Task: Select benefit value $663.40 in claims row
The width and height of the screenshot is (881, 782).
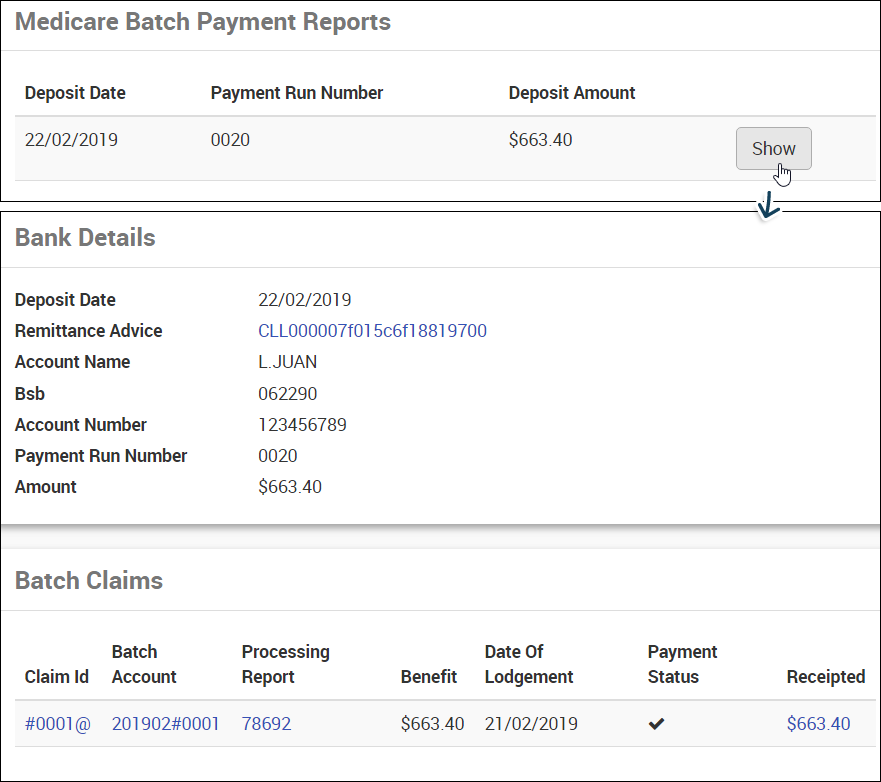Action: click(432, 724)
